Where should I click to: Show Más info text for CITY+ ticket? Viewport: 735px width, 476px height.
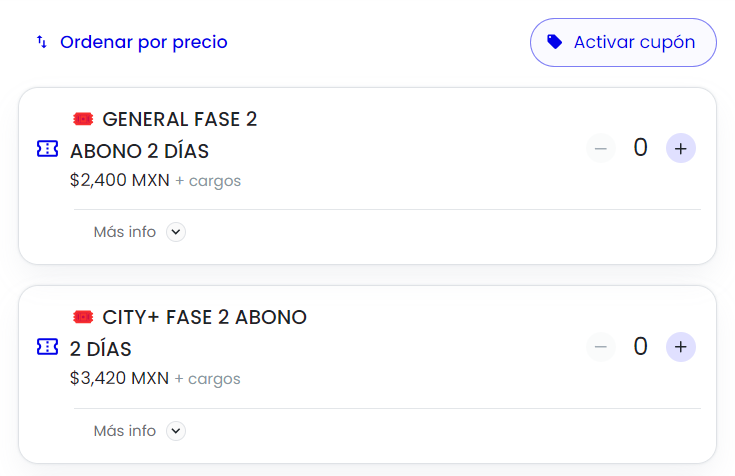click(125, 431)
